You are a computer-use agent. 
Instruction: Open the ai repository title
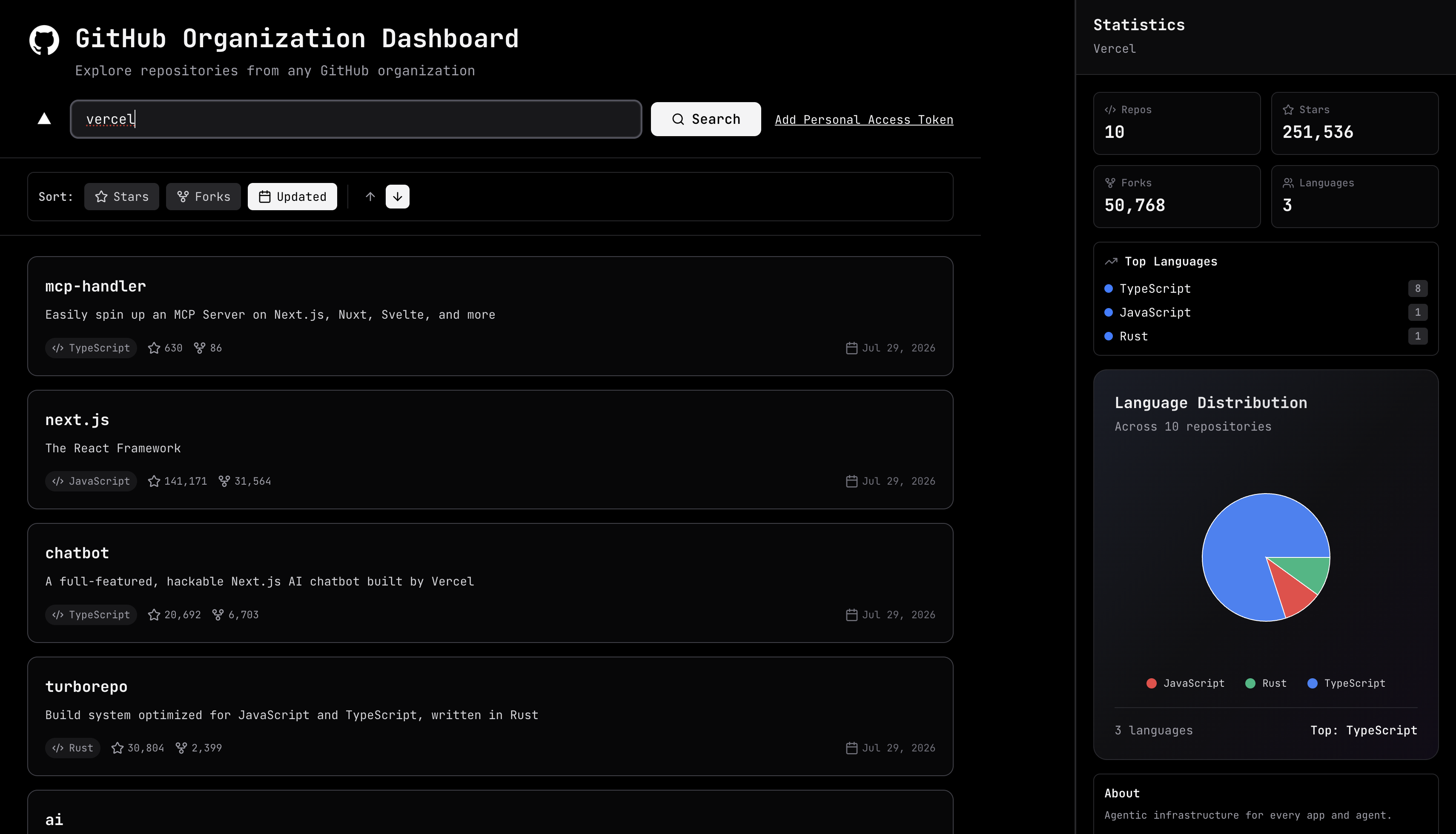tap(54, 820)
